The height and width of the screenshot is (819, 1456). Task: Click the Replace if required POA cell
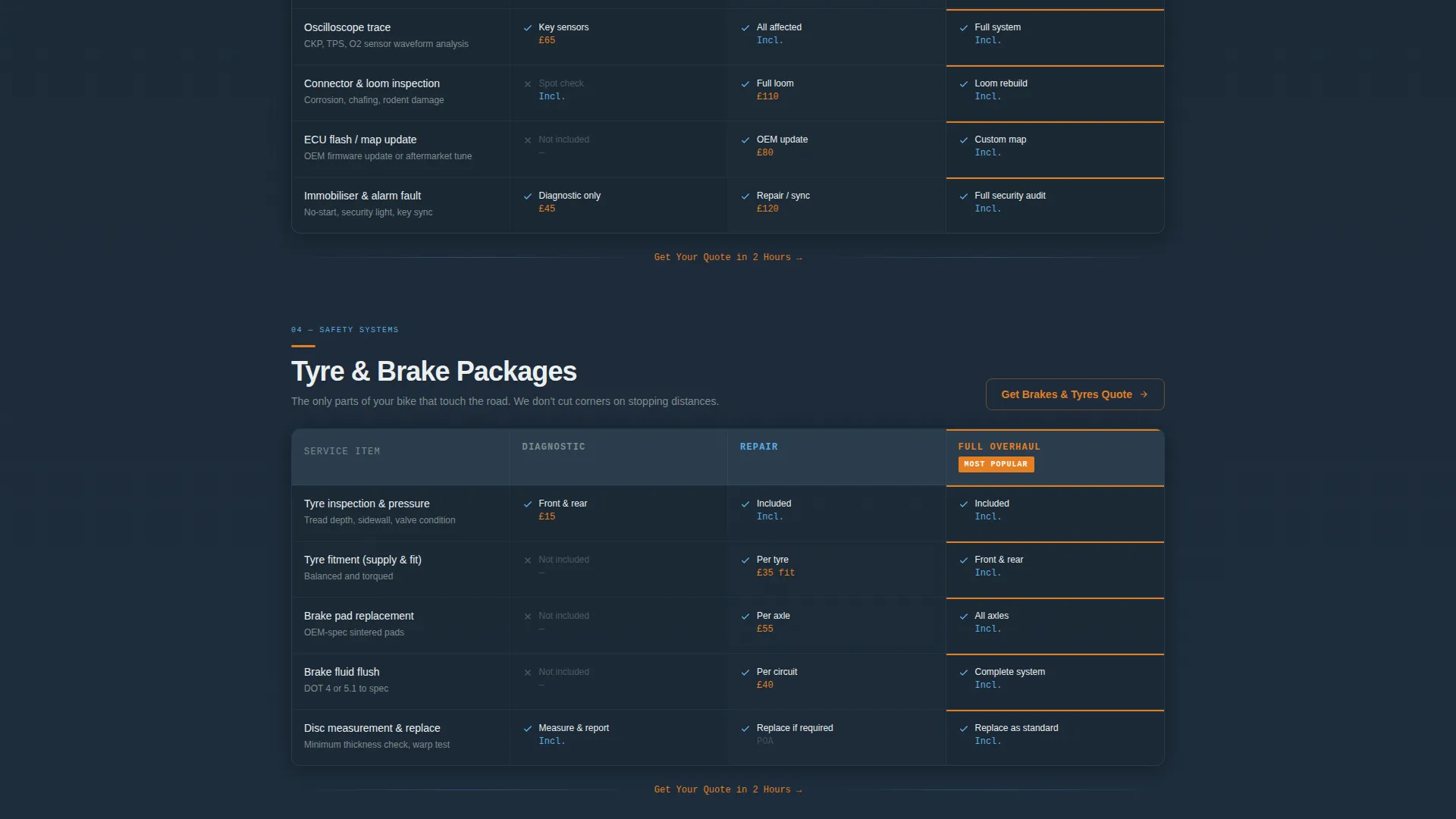[836, 737]
